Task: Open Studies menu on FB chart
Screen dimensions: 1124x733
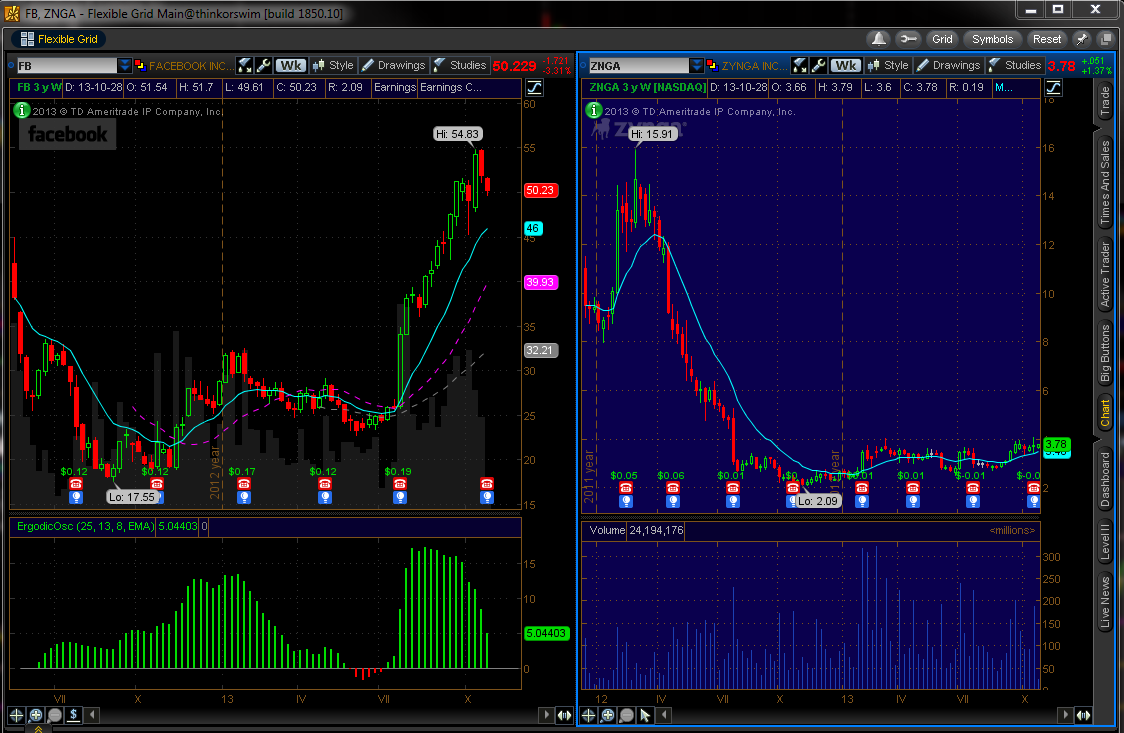Action: pos(459,66)
